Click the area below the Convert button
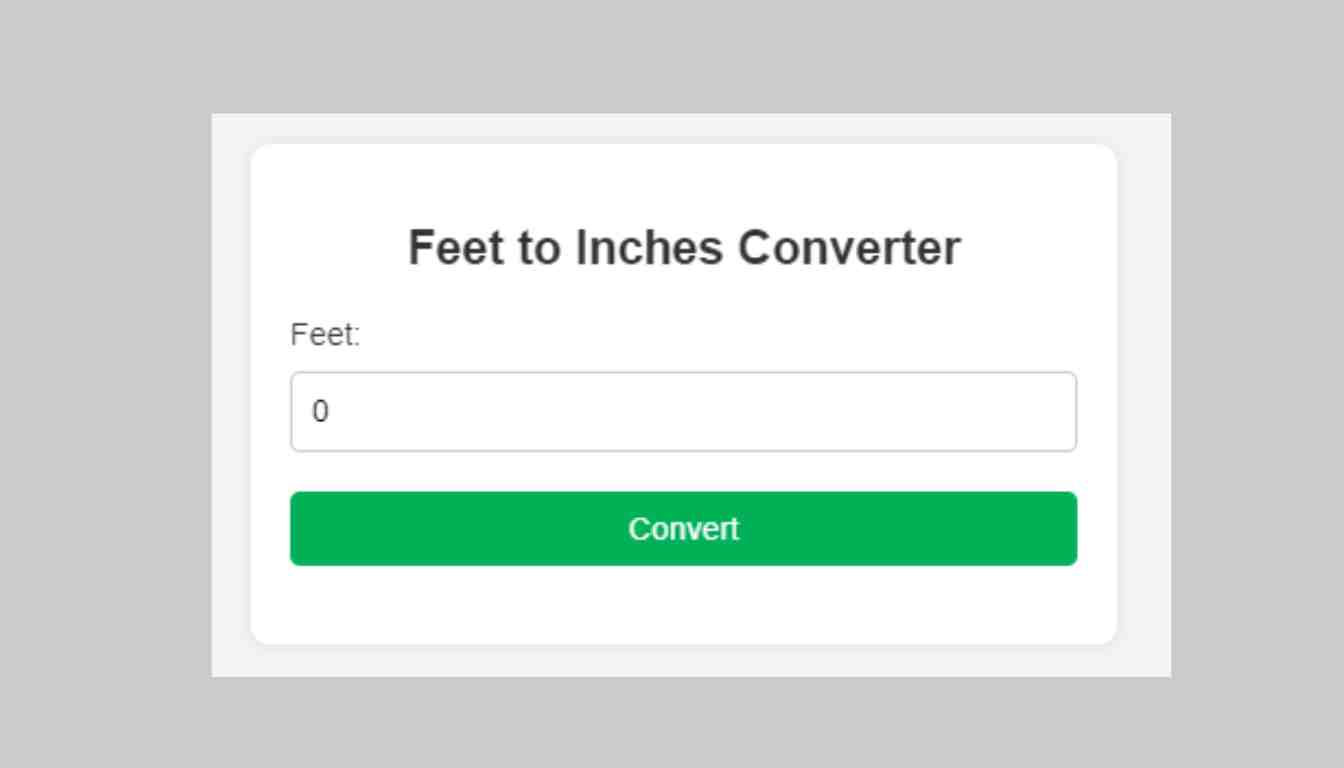1344x768 pixels. point(683,605)
